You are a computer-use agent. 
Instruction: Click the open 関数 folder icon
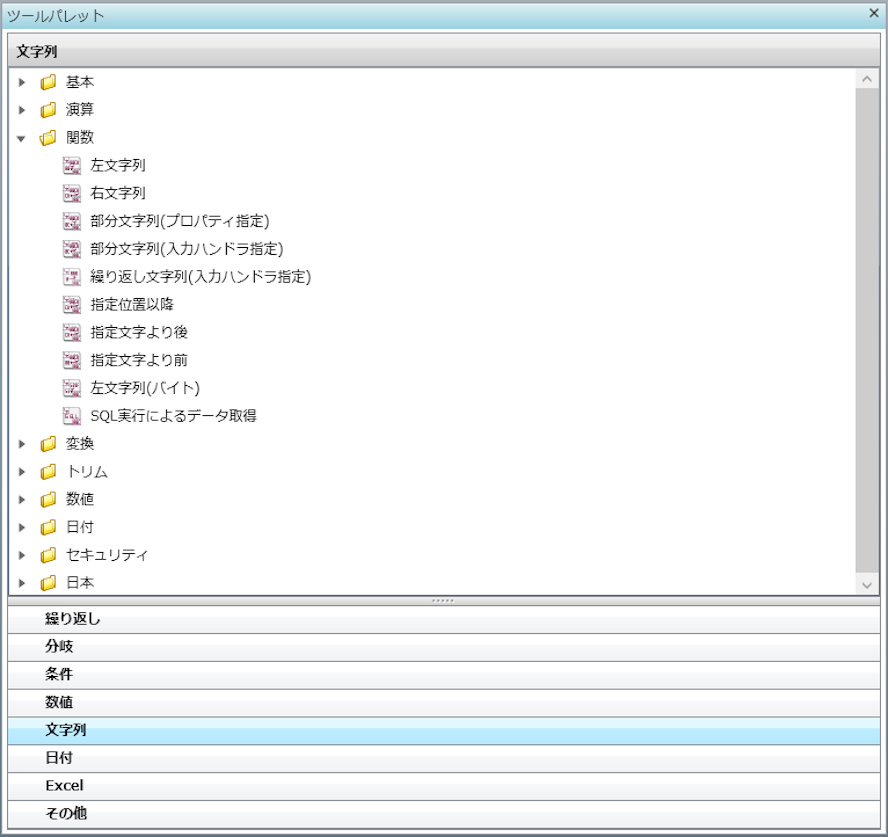48,138
